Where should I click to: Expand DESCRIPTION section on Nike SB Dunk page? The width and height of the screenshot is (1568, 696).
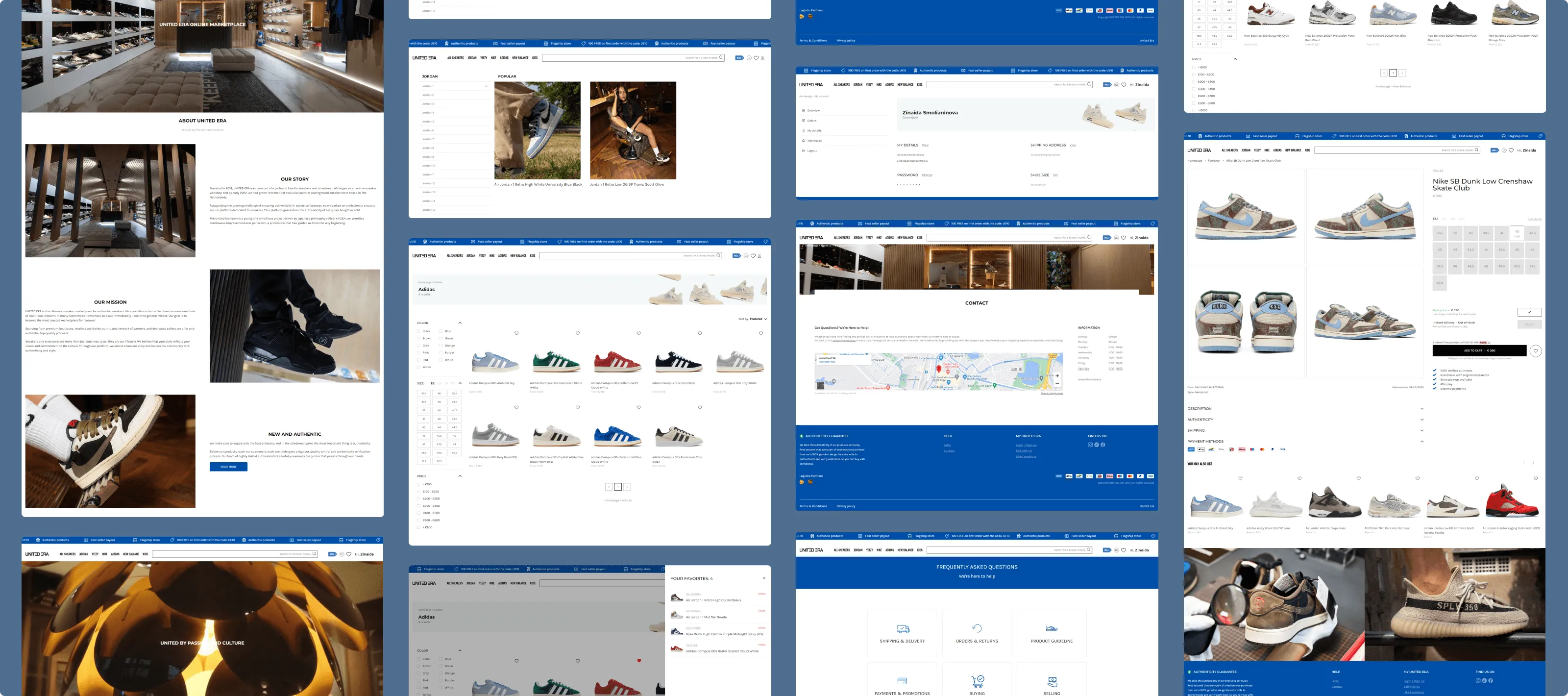click(x=1421, y=409)
